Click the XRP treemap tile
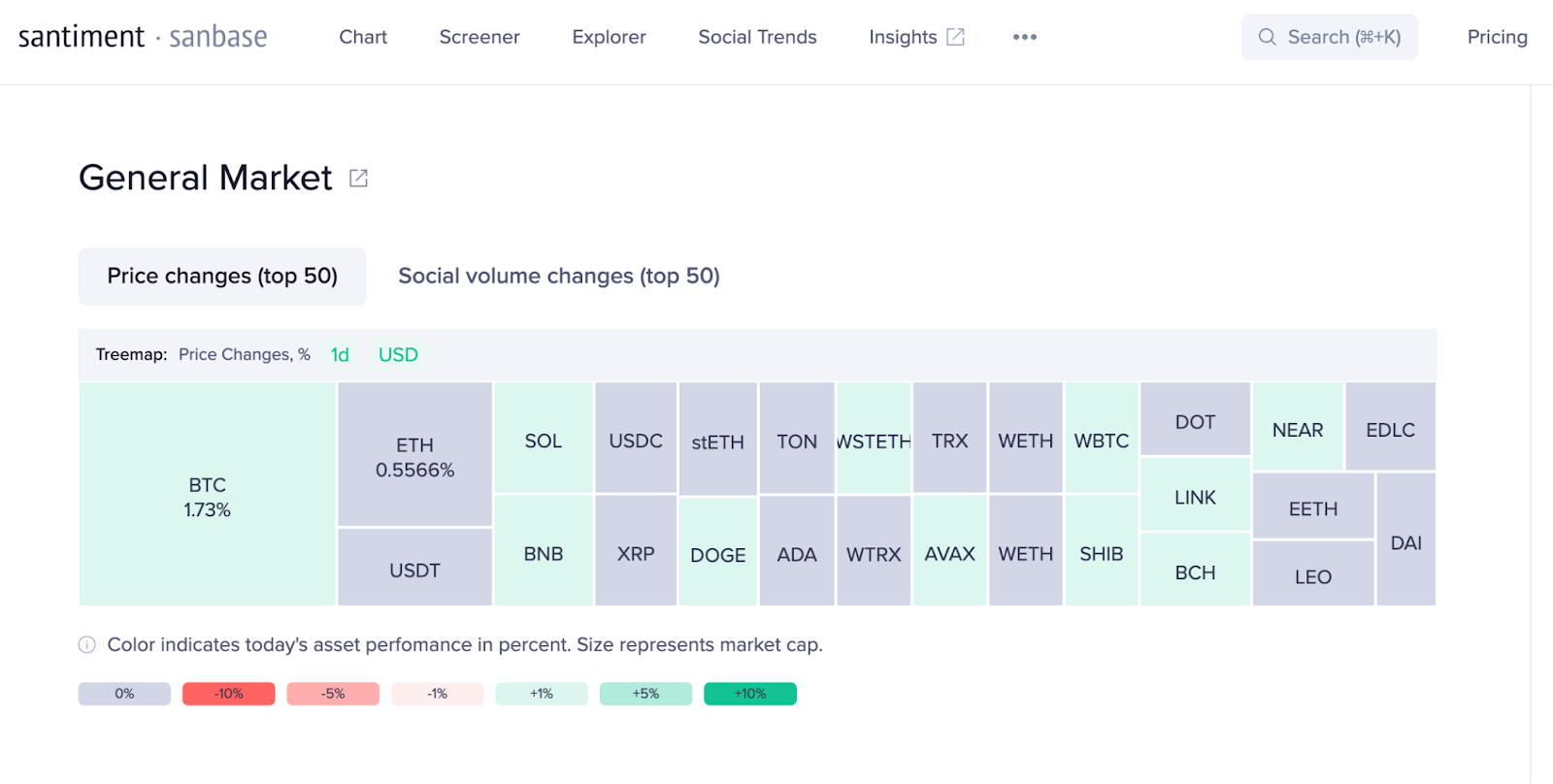Viewport: 1553px width, 784px height. click(636, 551)
